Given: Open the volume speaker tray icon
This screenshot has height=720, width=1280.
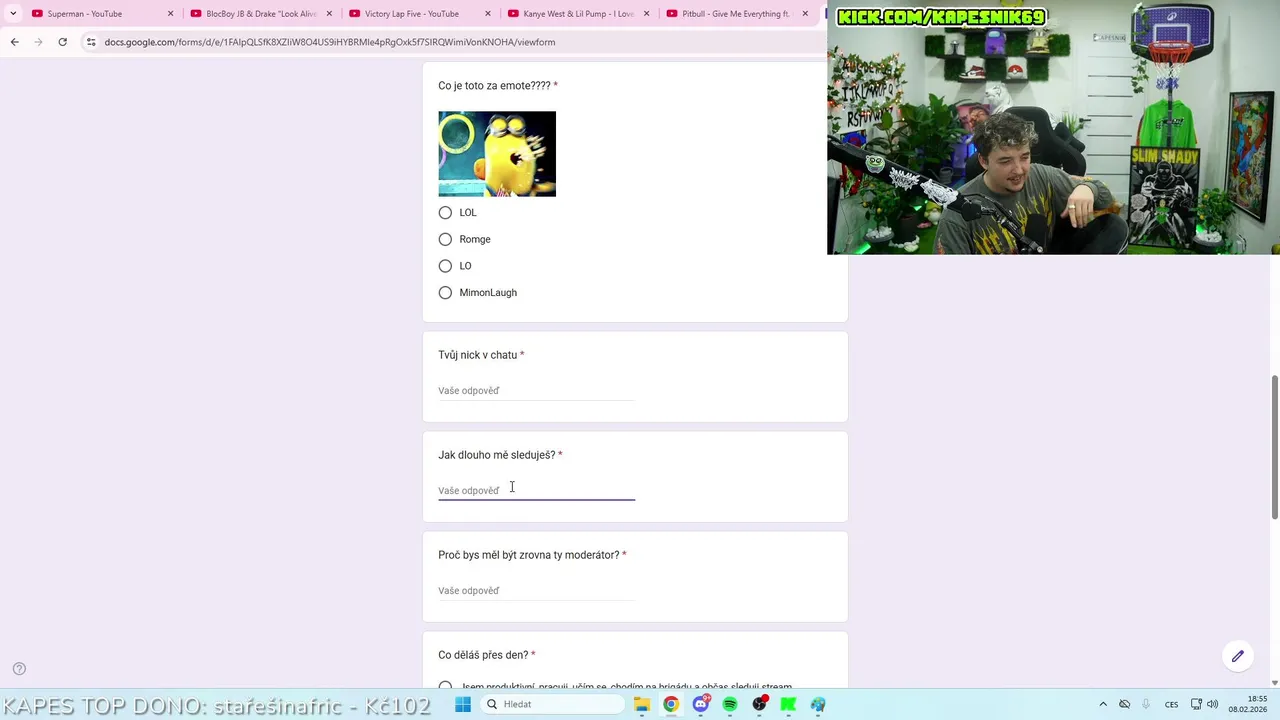Looking at the screenshot, I should [x=1212, y=704].
